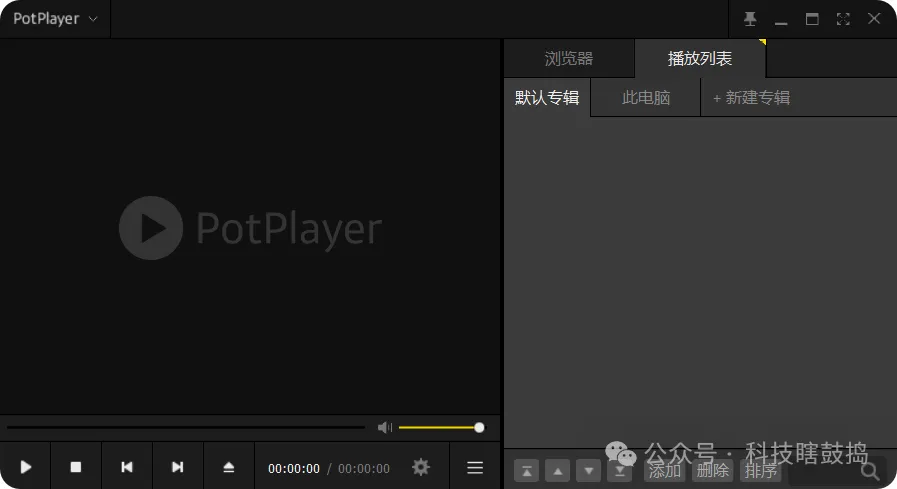
Task: Select the 默认专辑 album tab
Action: point(547,97)
